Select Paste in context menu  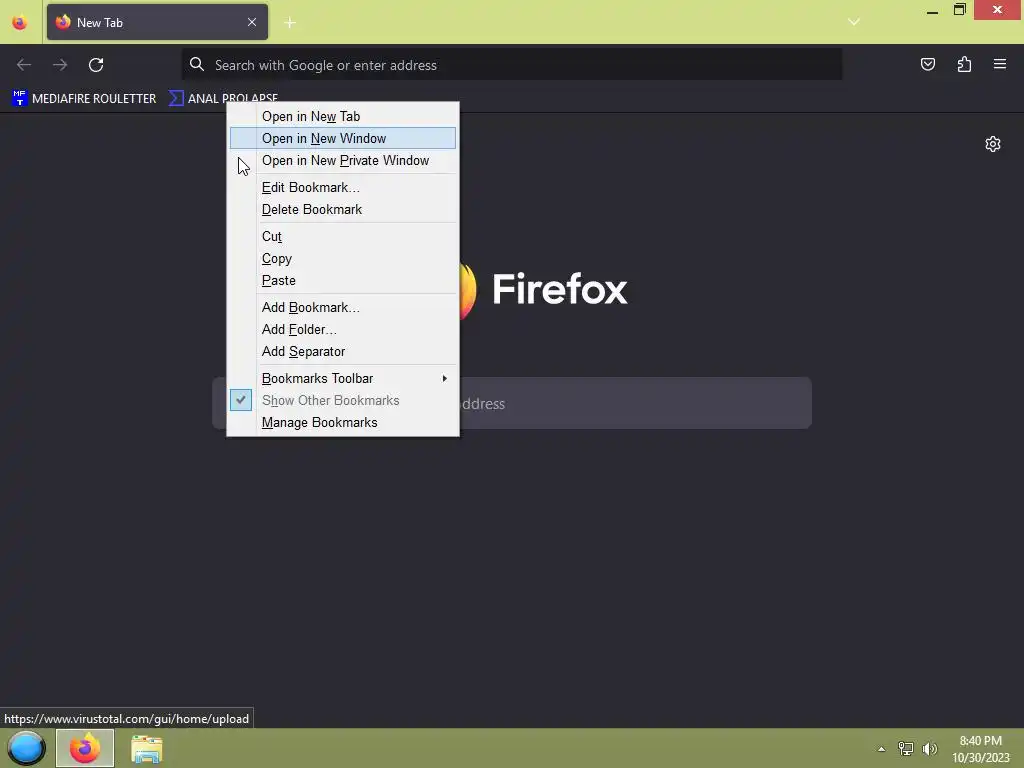[x=343, y=281]
